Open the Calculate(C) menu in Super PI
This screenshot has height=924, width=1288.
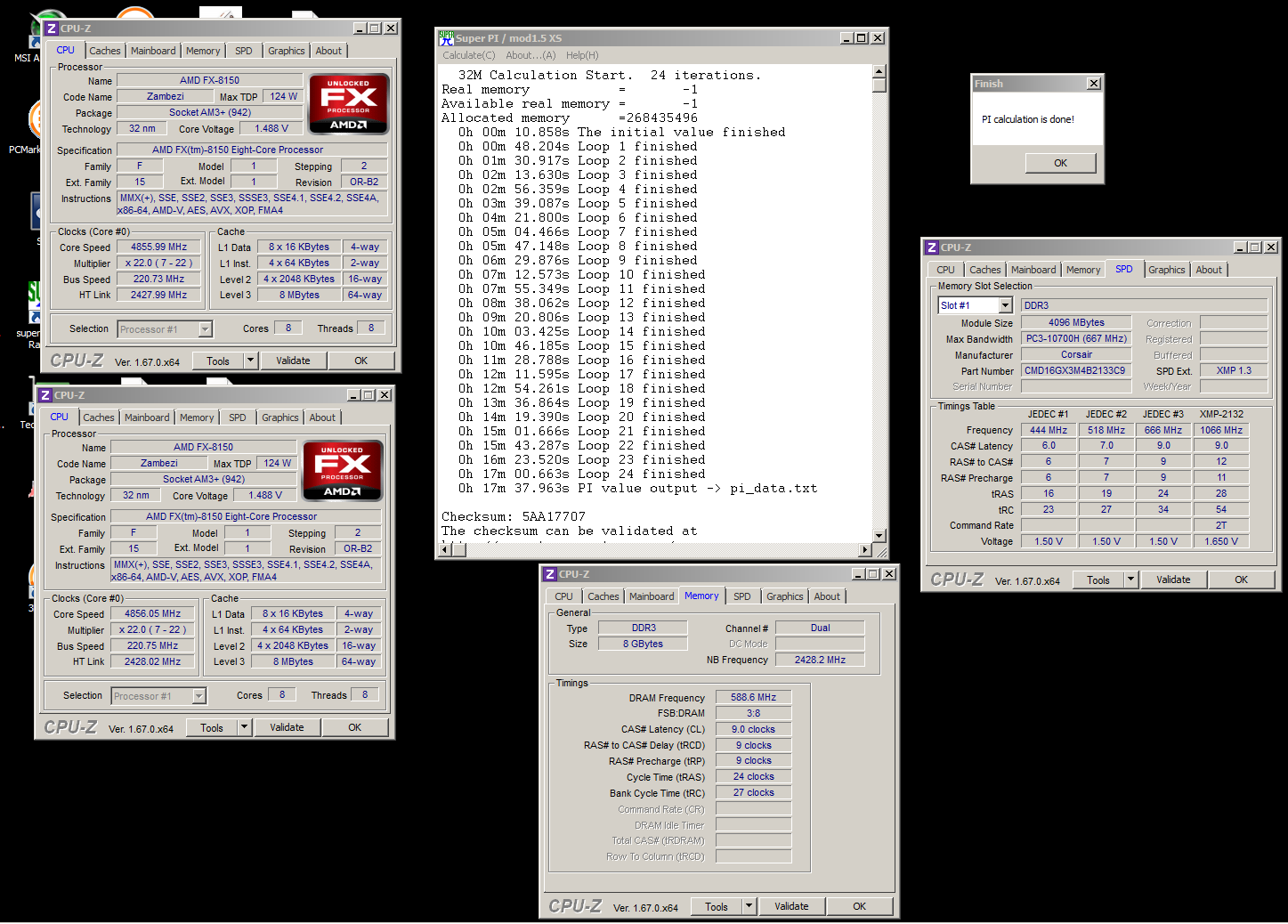click(469, 55)
